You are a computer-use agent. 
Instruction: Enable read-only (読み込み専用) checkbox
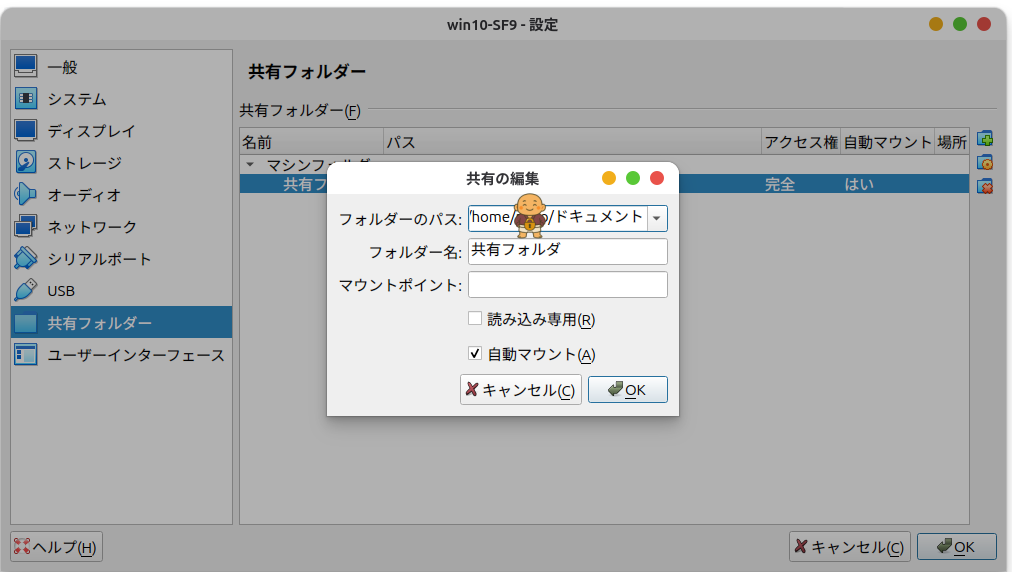[x=475, y=319]
